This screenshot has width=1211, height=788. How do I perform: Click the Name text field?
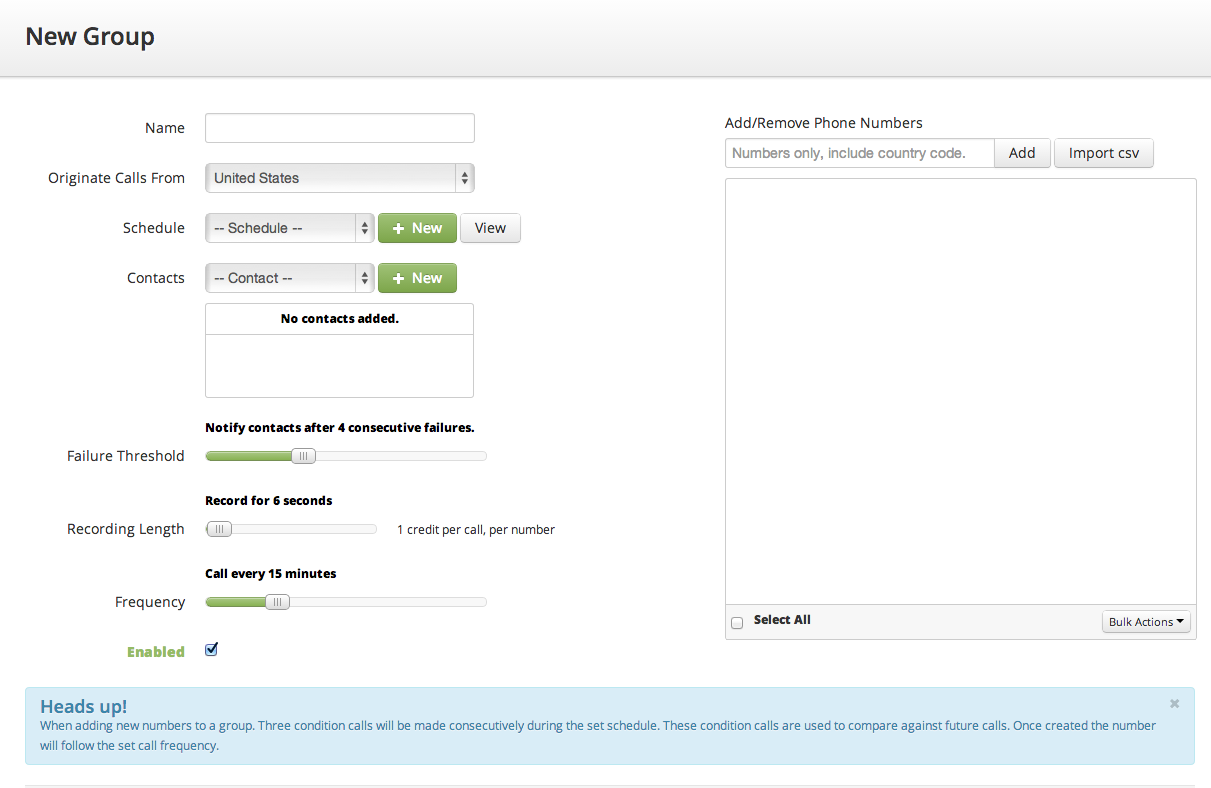click(x=339, y=128)
